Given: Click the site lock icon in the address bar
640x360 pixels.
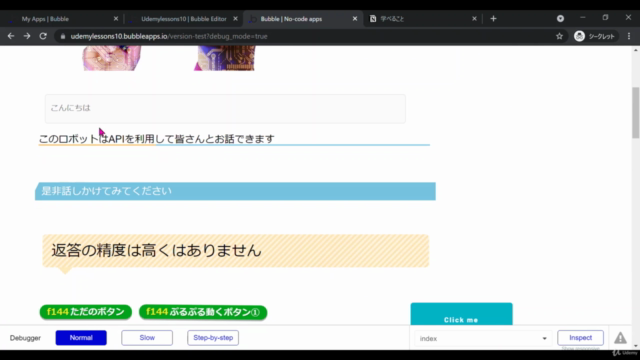Looking at the screenshot, I should point(62,36).
